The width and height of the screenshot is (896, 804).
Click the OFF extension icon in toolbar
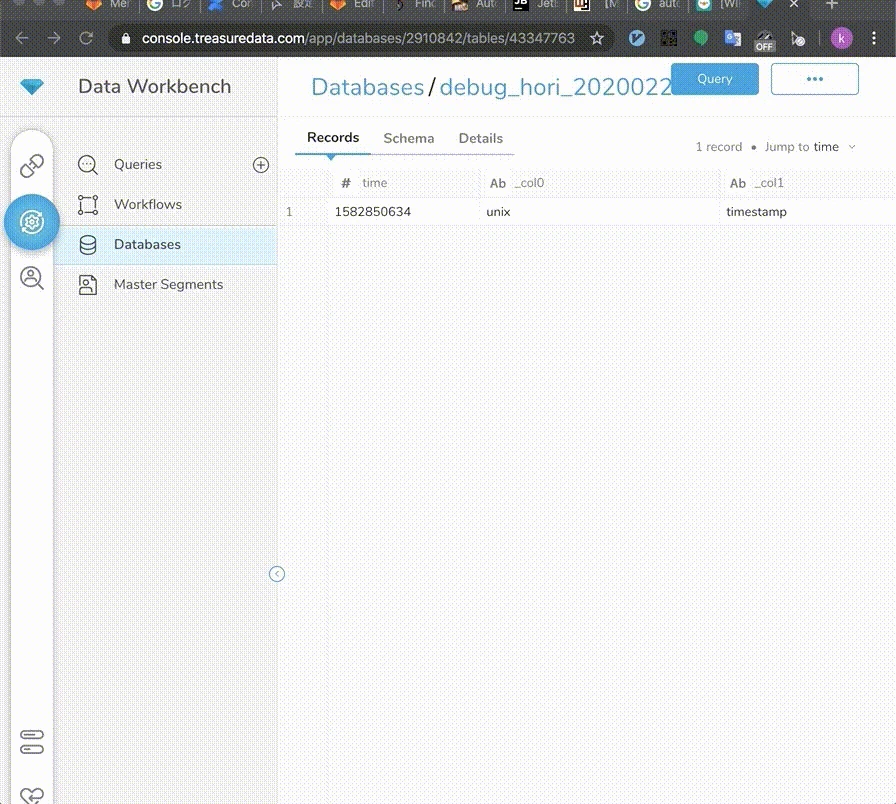tap(764, 40)
